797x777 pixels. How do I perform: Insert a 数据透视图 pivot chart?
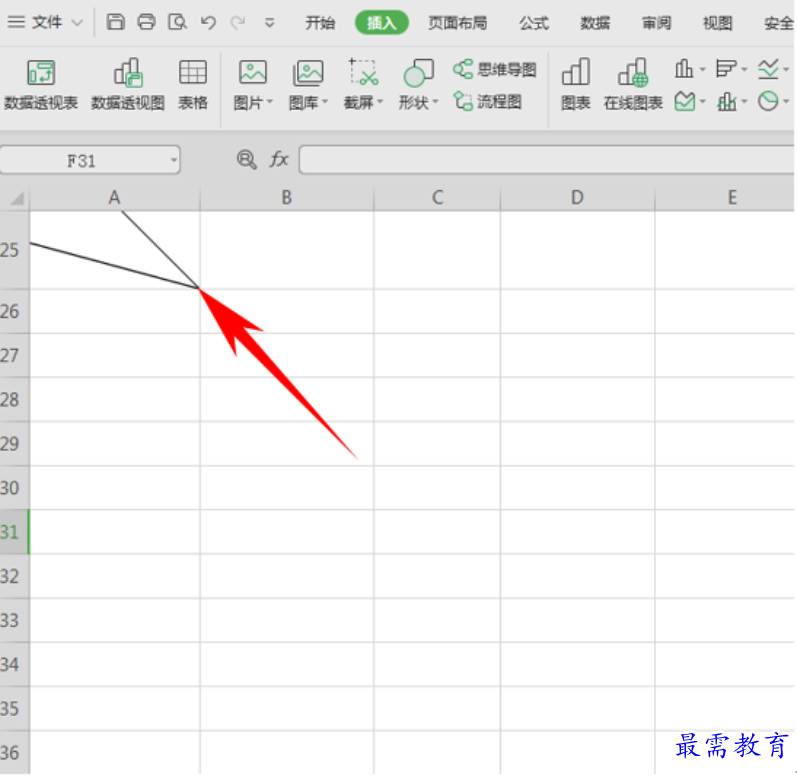click(x=128, y=85)
